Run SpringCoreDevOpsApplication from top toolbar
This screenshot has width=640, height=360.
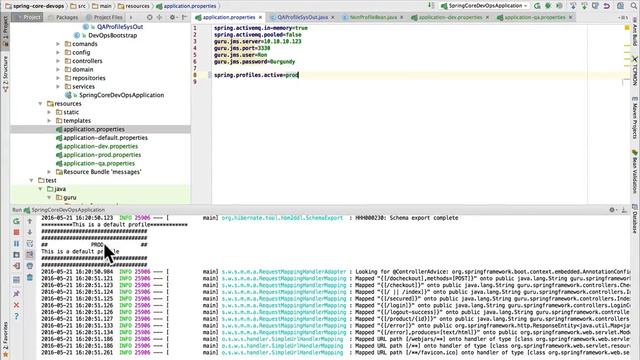[537, 6]
